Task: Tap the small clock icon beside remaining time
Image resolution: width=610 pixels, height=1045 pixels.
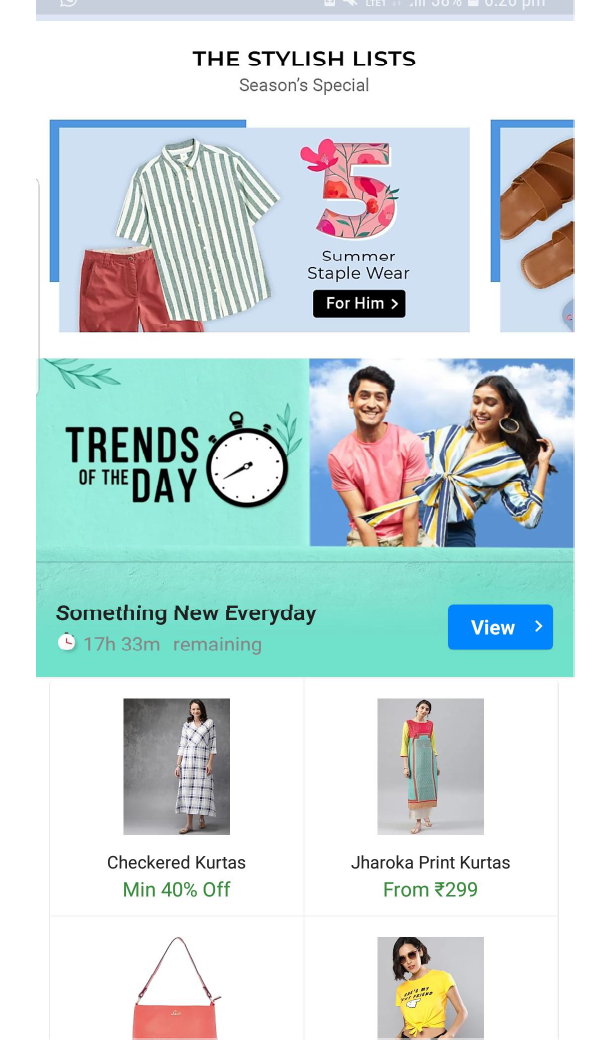Action: (x=66, y=642)
